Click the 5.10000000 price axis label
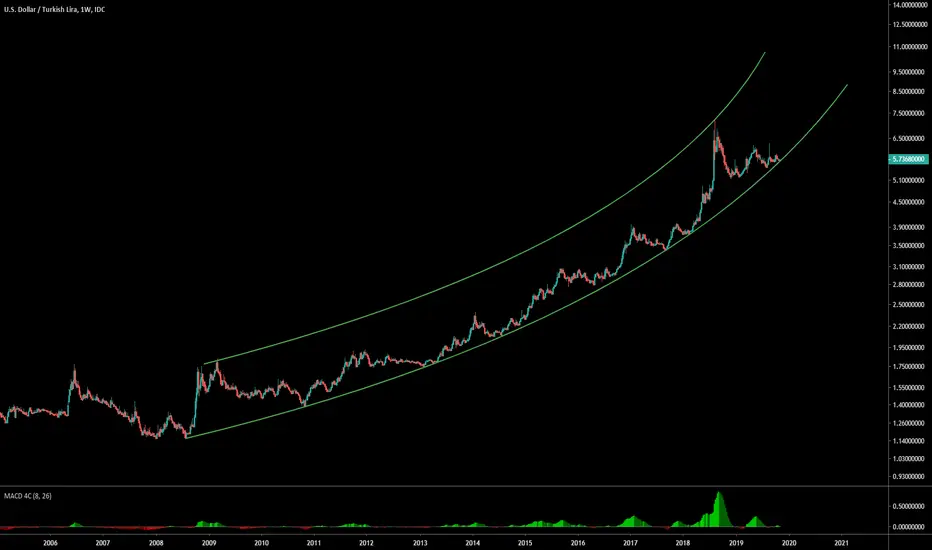This screenshot has width=932, height=550. pos(909,180)
